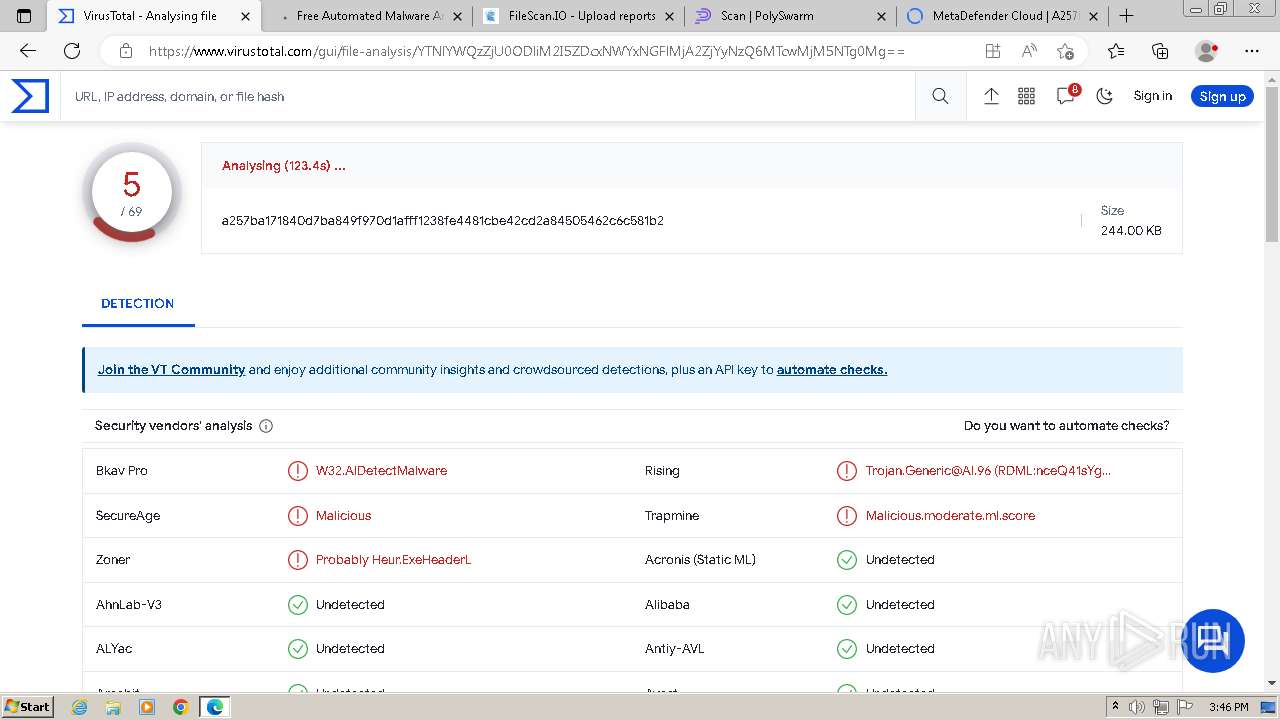Add page to favorites star icon
The width and height of the screenshot is (1280, 720).
coord(1065,51)
